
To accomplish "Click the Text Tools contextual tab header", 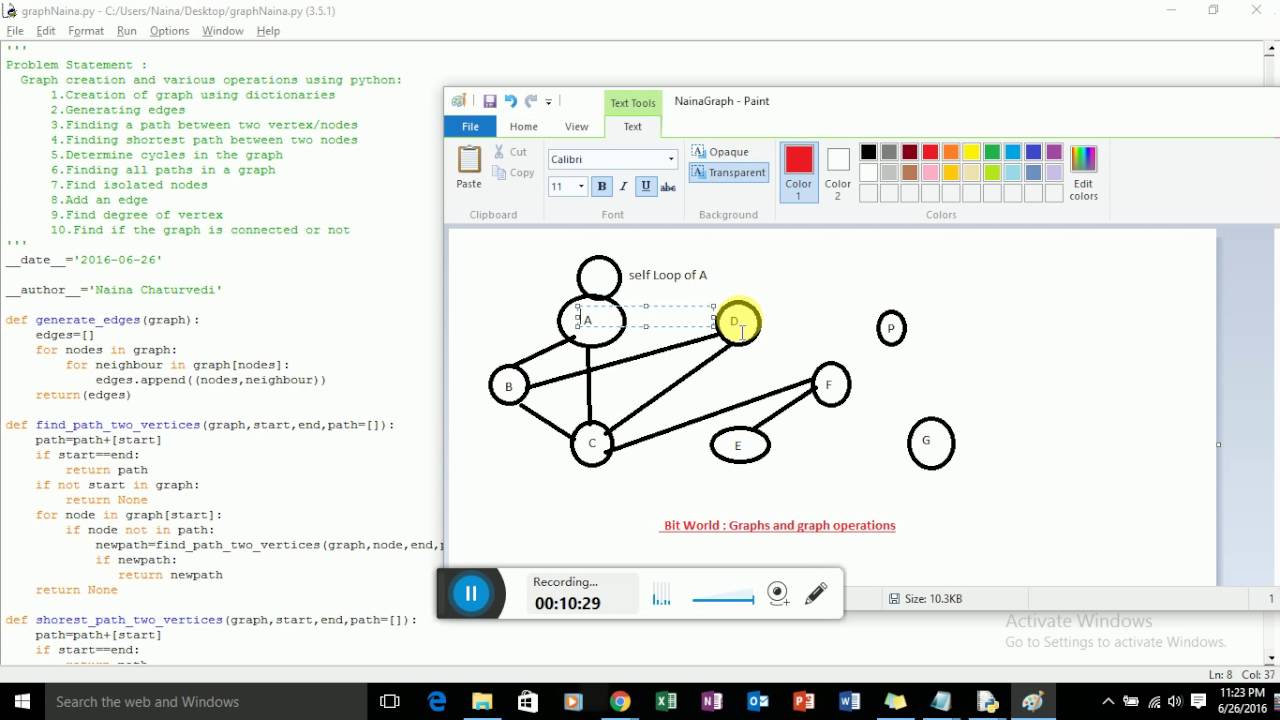I will 633,103.
